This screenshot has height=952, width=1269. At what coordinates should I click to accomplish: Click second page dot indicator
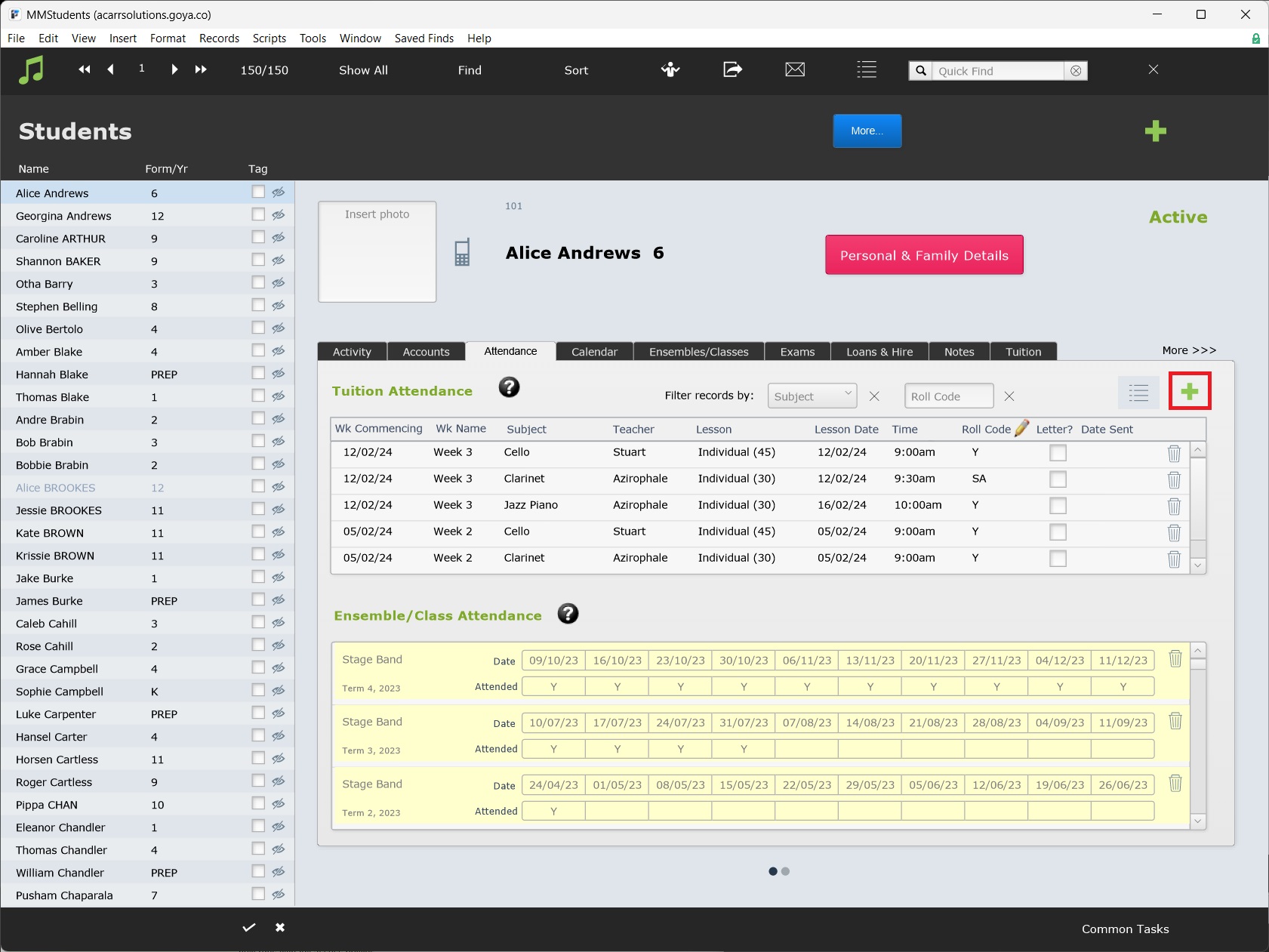tap(786, 871)
